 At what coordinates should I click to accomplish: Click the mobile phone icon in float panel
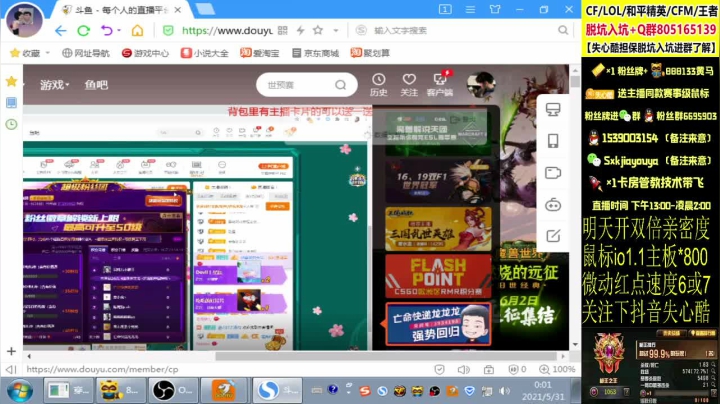[553, 141]
